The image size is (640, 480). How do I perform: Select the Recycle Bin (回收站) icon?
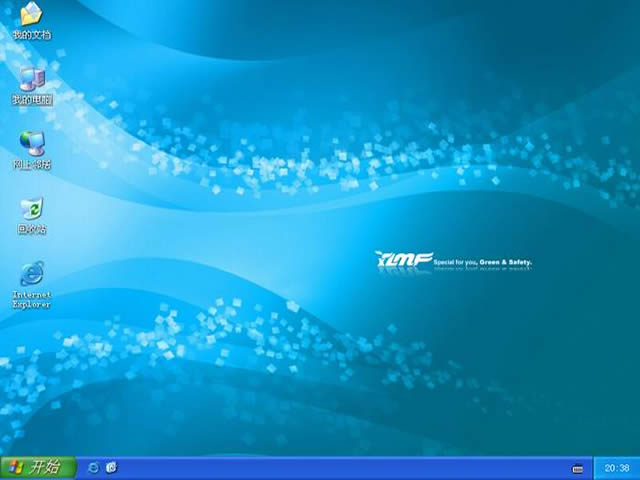coord(31,208)
